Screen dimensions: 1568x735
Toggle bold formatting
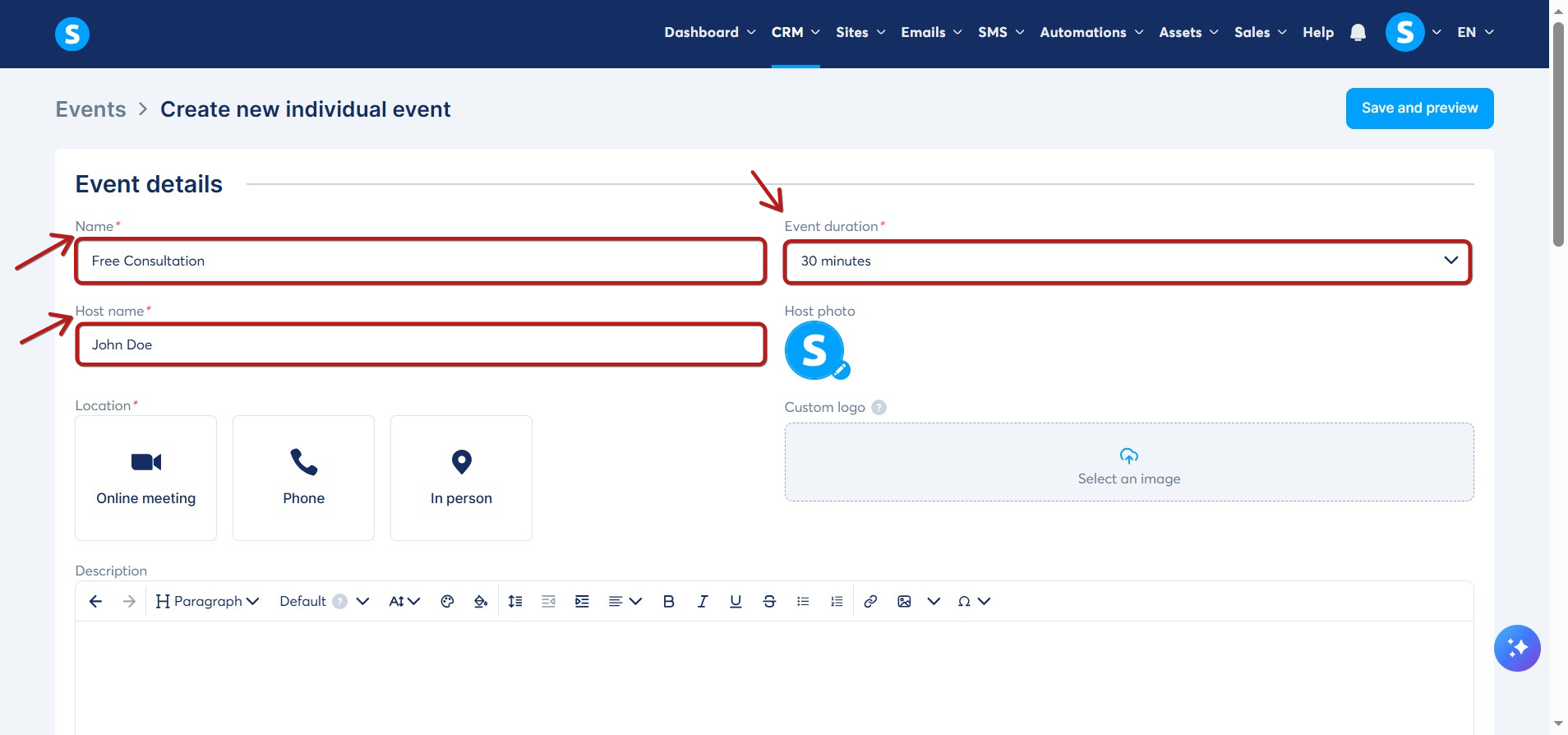[x=669, y=602]
